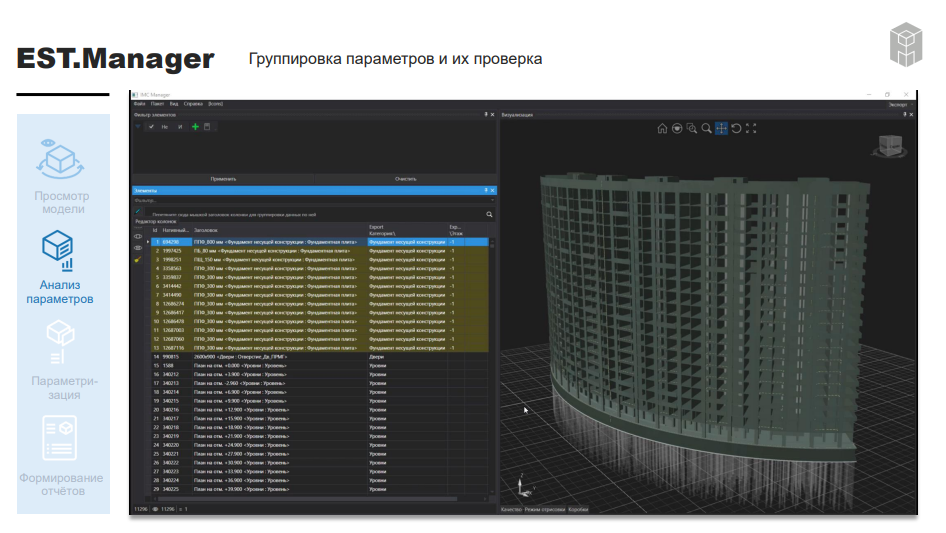946x533 pixels.
Task: Click the rotate/orbit arrow icon in viewer
Action: coord(736,129)
